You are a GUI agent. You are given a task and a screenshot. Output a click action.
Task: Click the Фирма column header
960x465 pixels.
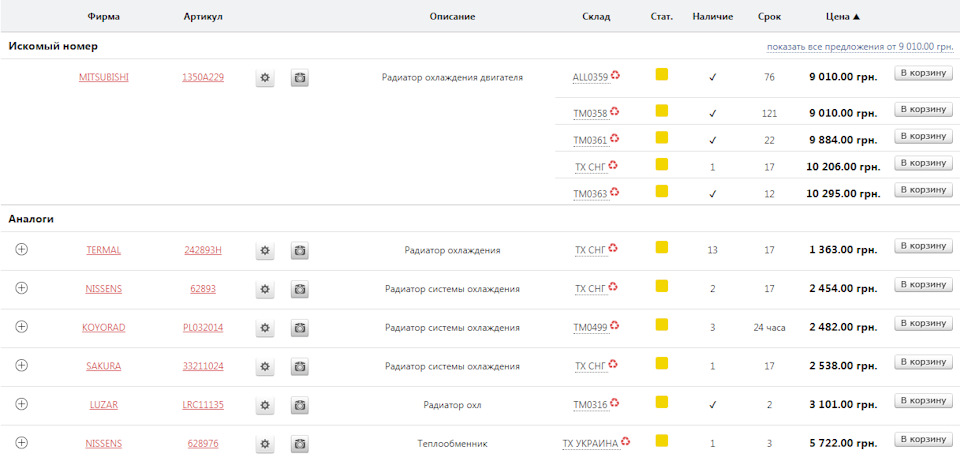(x=103, y=17)
